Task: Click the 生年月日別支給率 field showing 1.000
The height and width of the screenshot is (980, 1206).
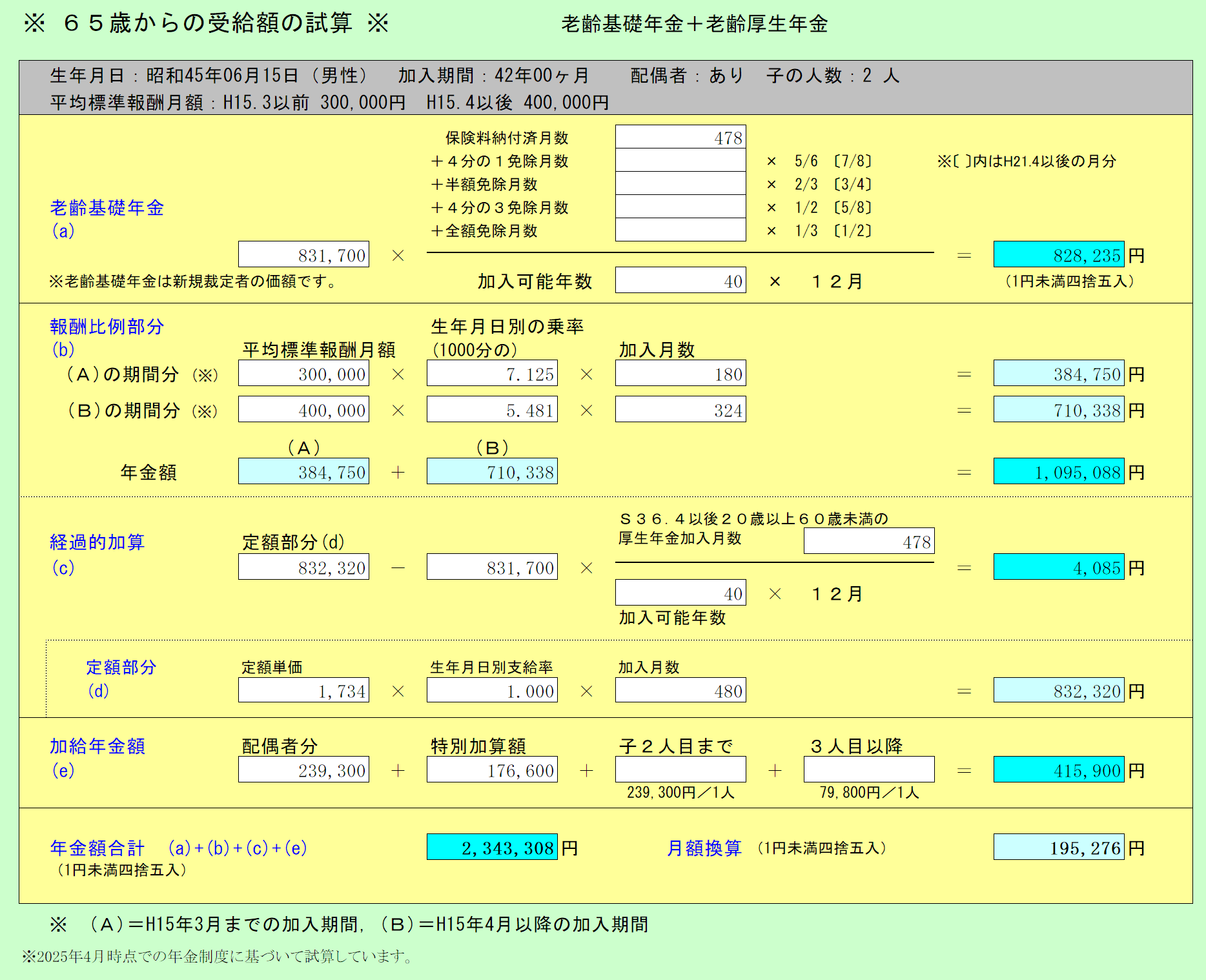Action: pyautogui.click(x=492, y=690)
